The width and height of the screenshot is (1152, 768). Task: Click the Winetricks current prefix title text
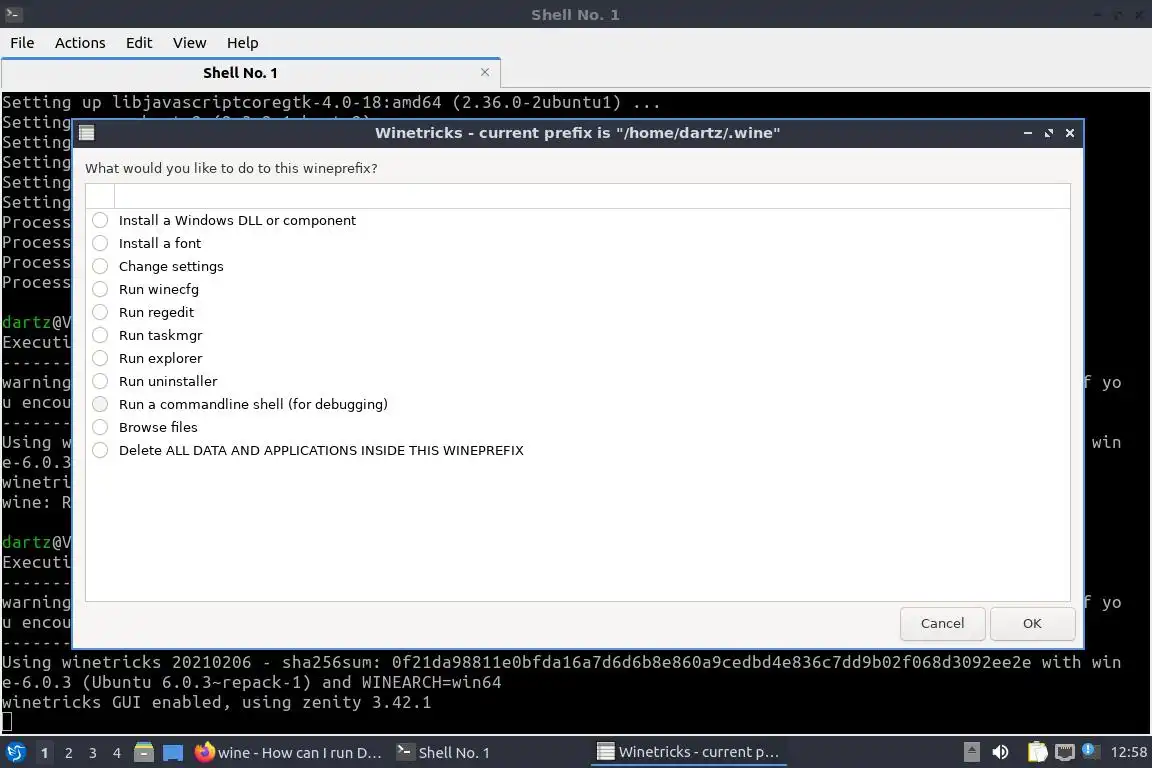(x=577, y=133)
